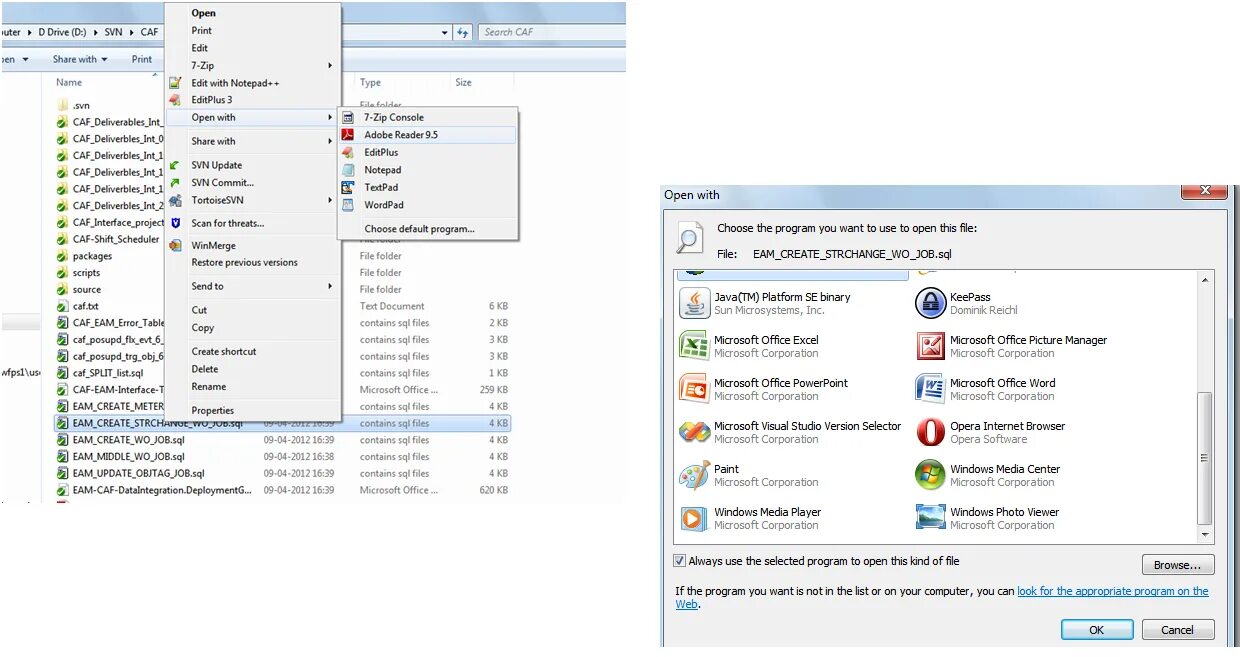
Task: Click Delete in the context menu
Action: (x=205, y=369)
